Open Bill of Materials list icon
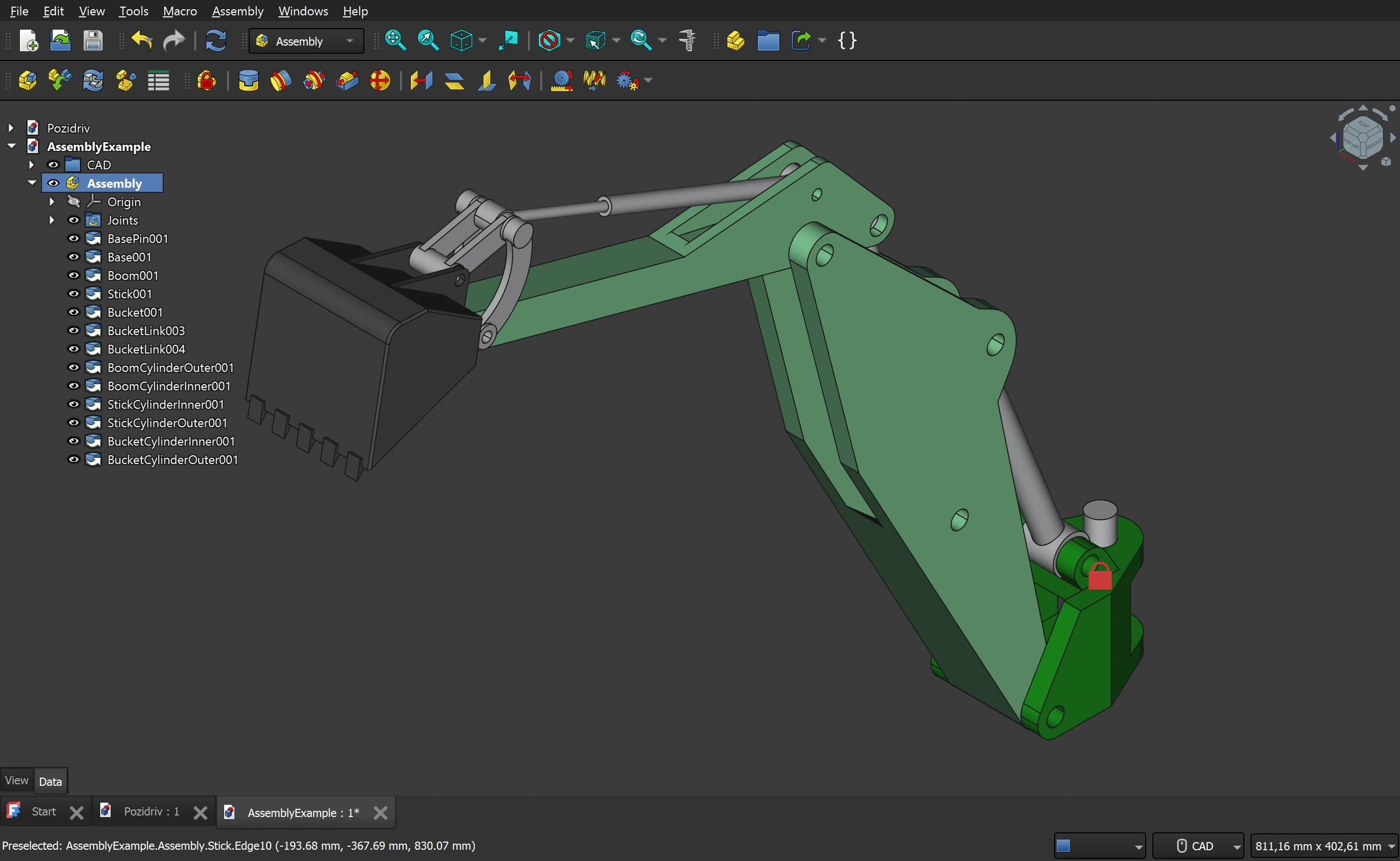Screen dimensions: 1400x861 tap(158, 81)
